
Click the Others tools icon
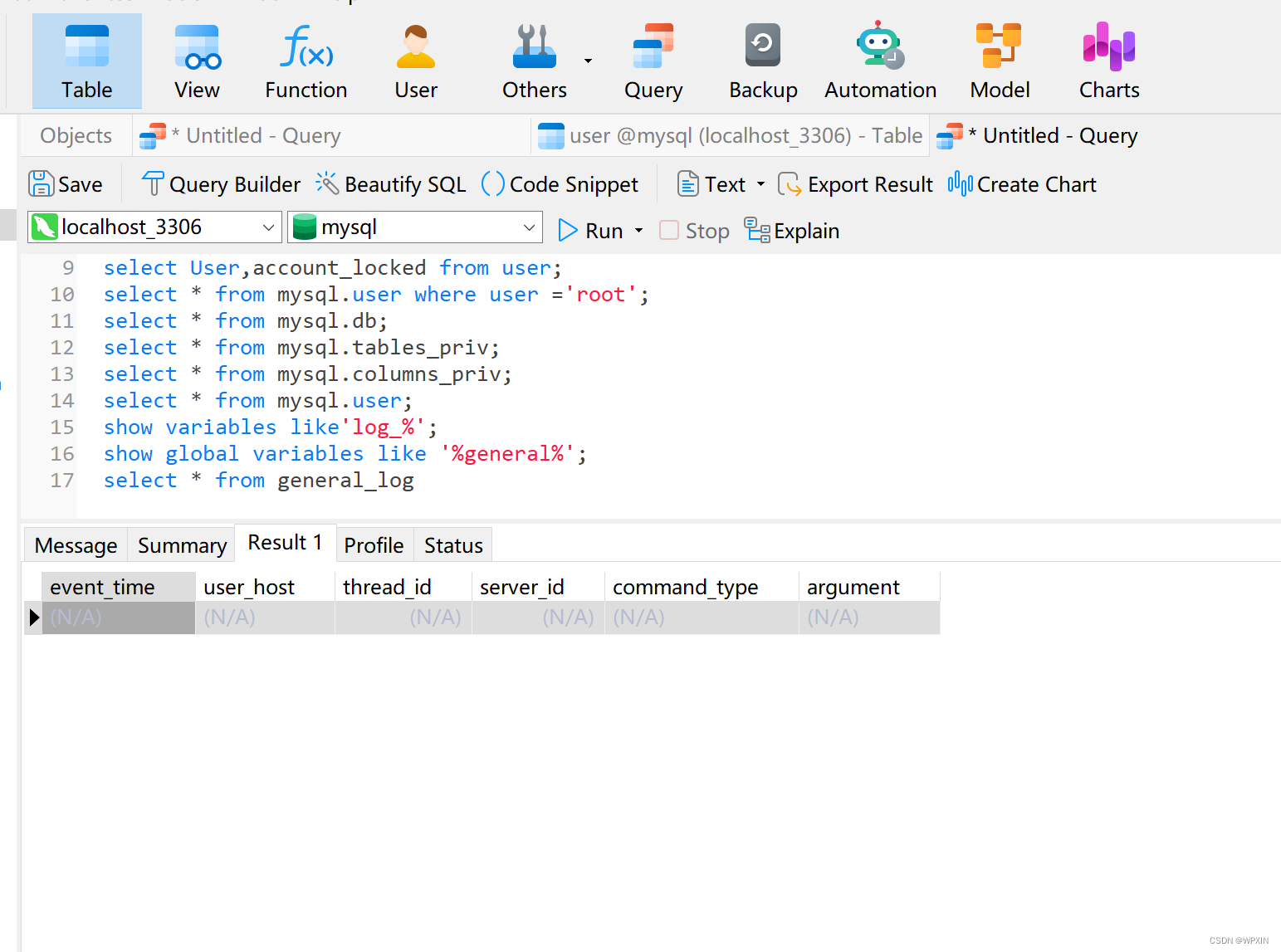tap(535, 61)
